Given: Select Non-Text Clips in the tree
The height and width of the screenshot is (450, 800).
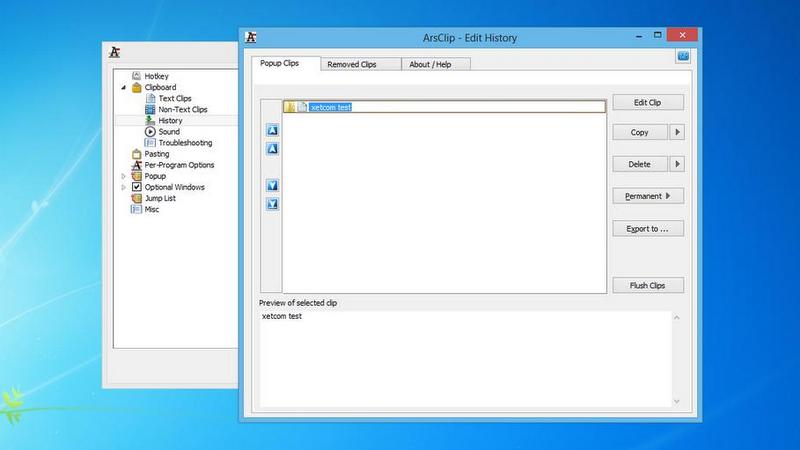Looking at the screenshot, I should pos(183,109).
